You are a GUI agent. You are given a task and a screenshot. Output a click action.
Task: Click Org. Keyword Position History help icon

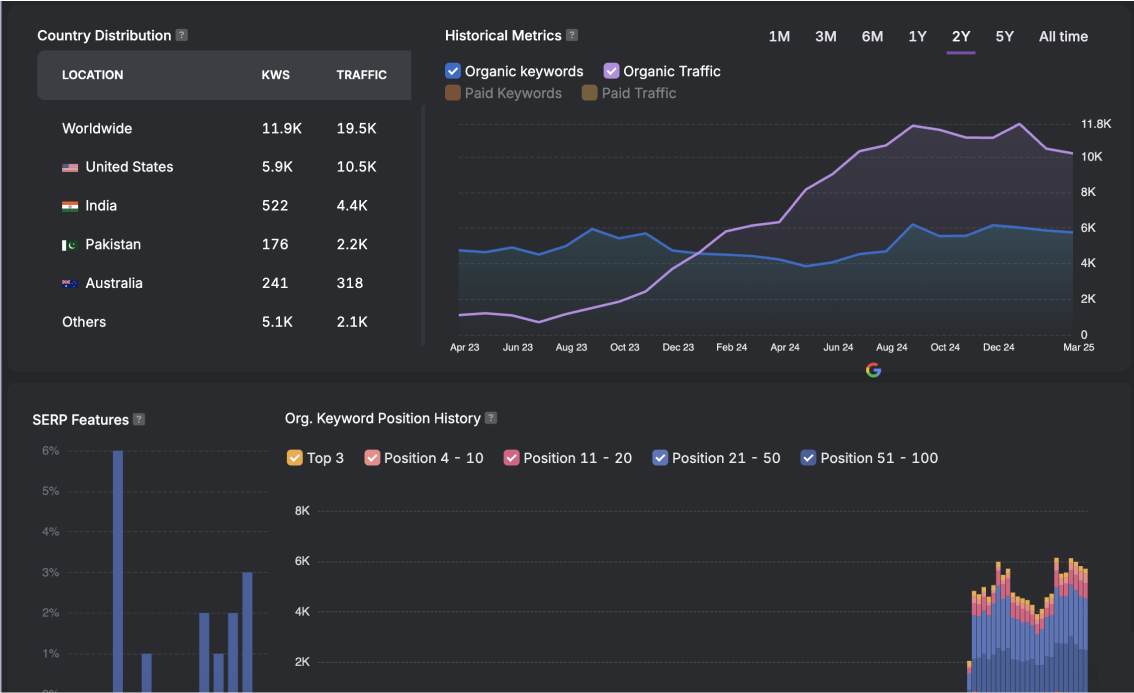491,417
